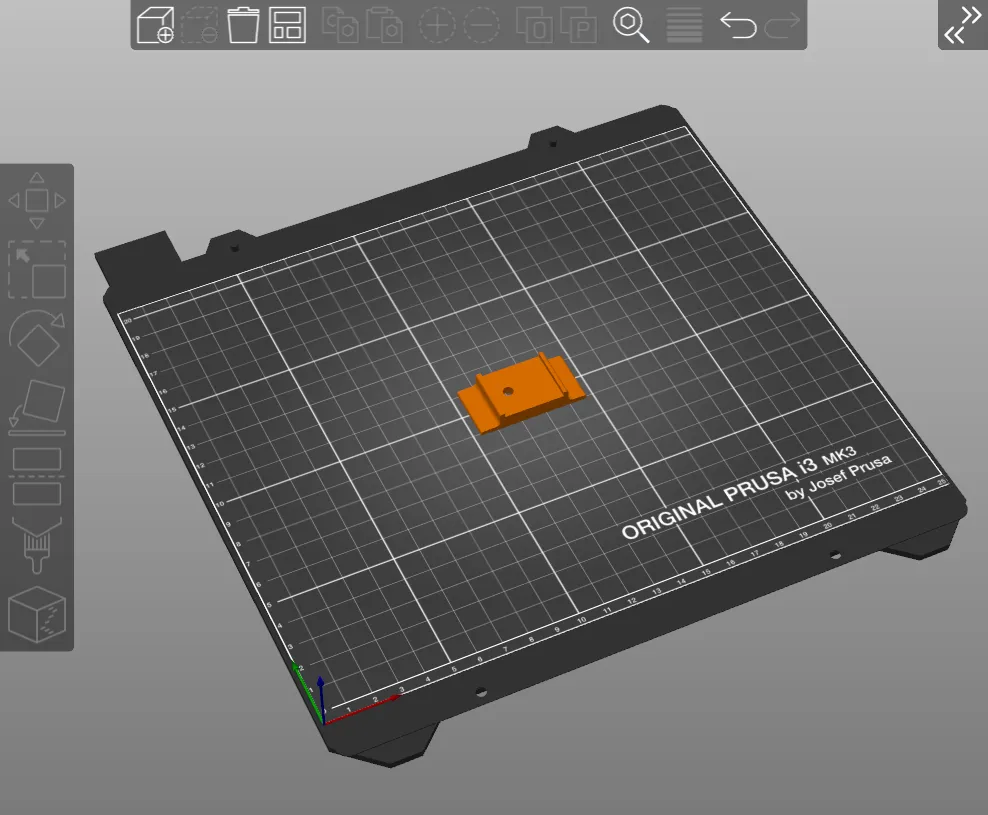Collapse the sidebar with the double-arrow icon

(963, 25)
